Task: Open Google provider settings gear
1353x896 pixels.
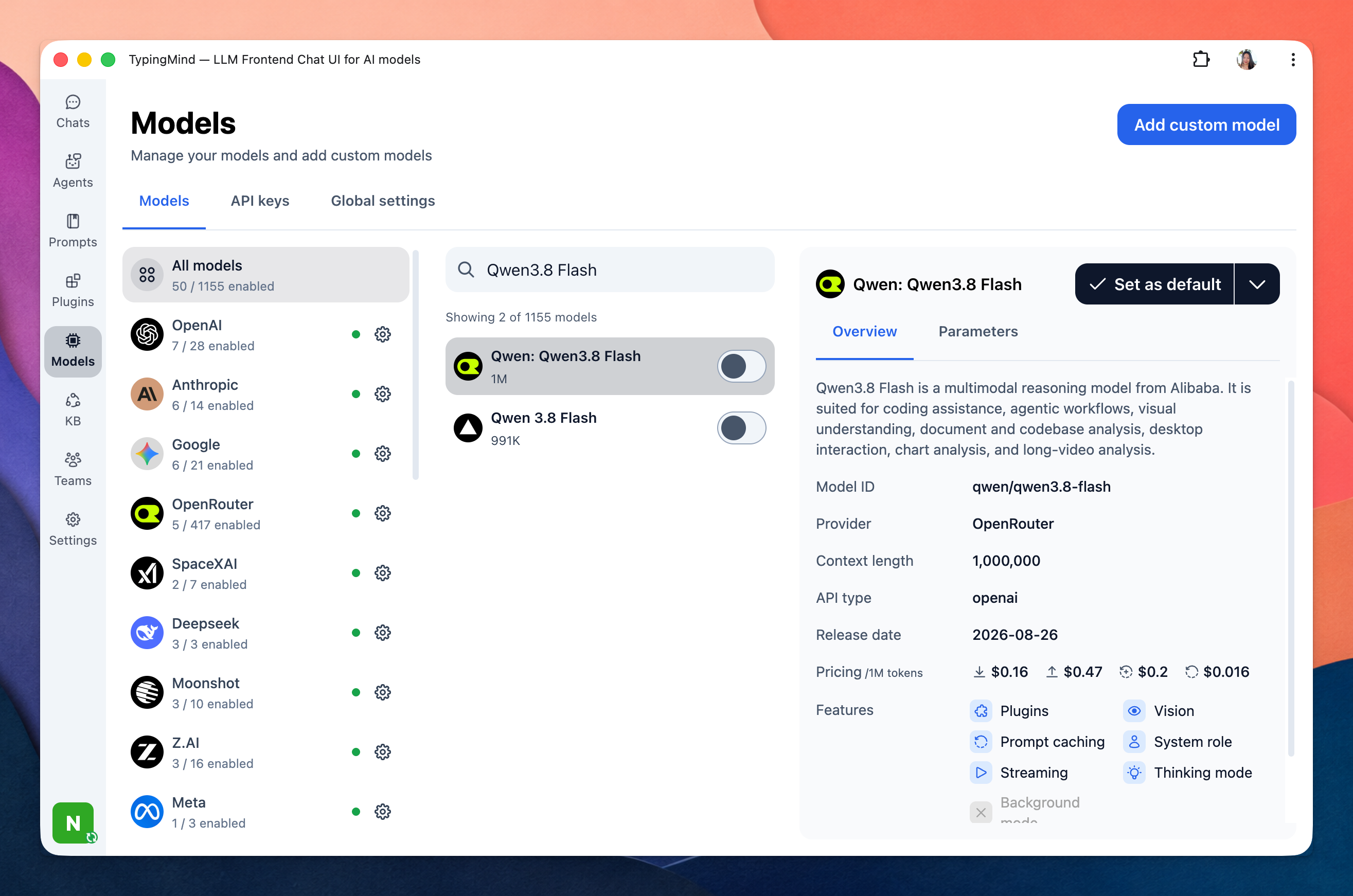Action: [382, 454]
